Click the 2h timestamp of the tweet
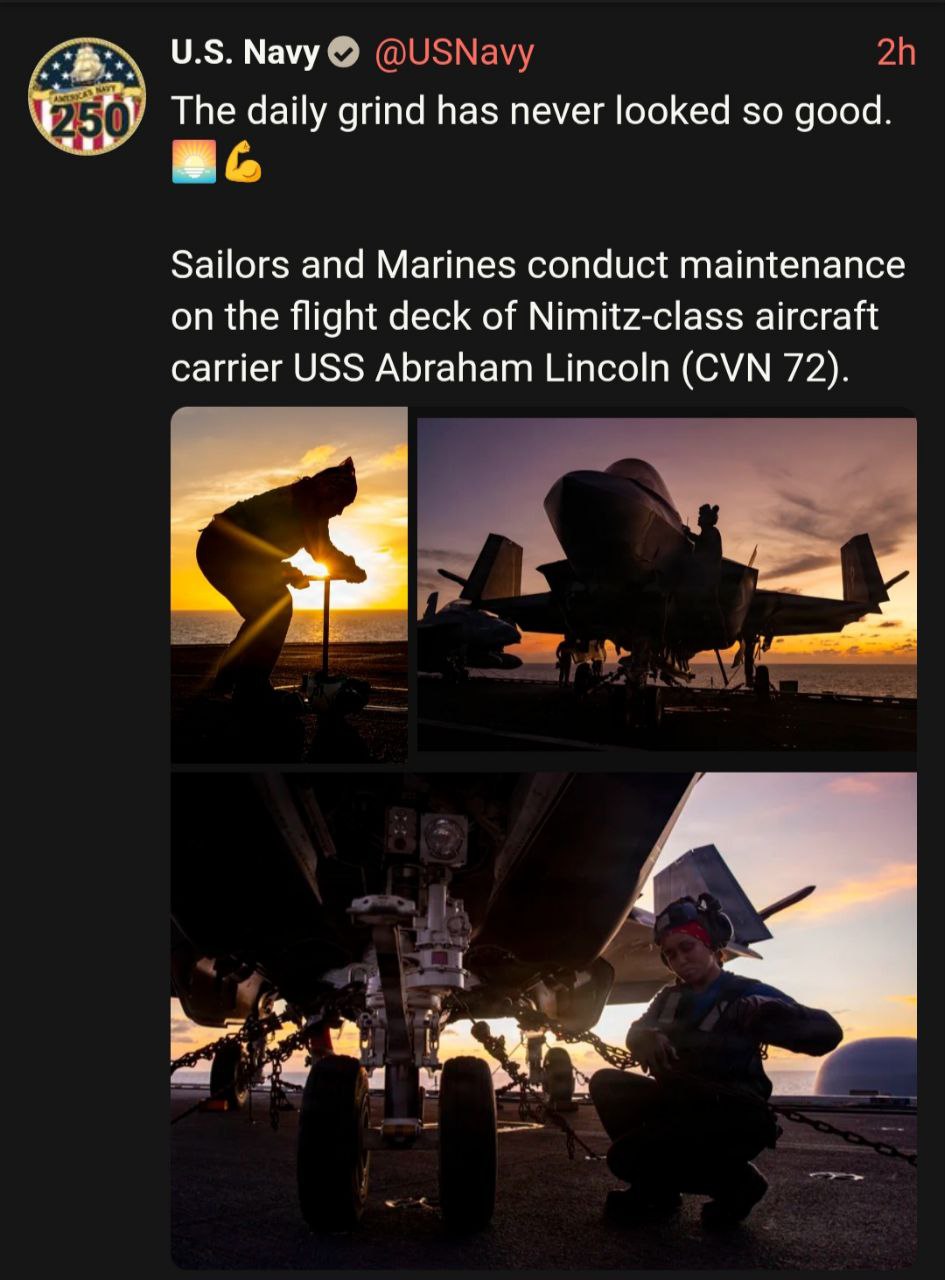Viewport: 945px width, 1280px height. coord(896,53)
